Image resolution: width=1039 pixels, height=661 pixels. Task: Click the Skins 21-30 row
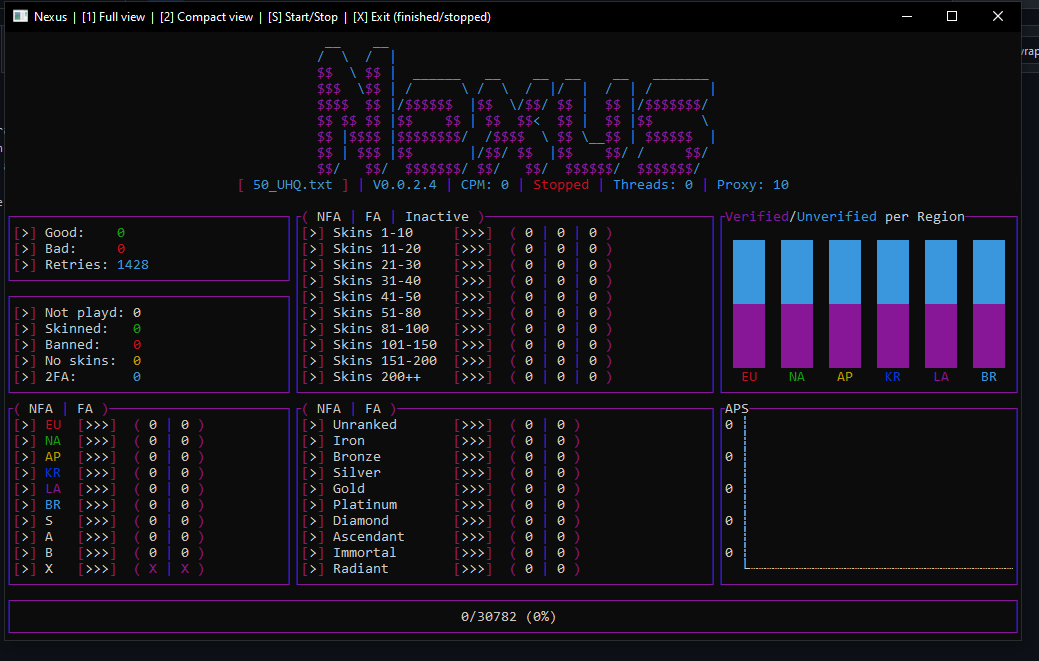457,264
